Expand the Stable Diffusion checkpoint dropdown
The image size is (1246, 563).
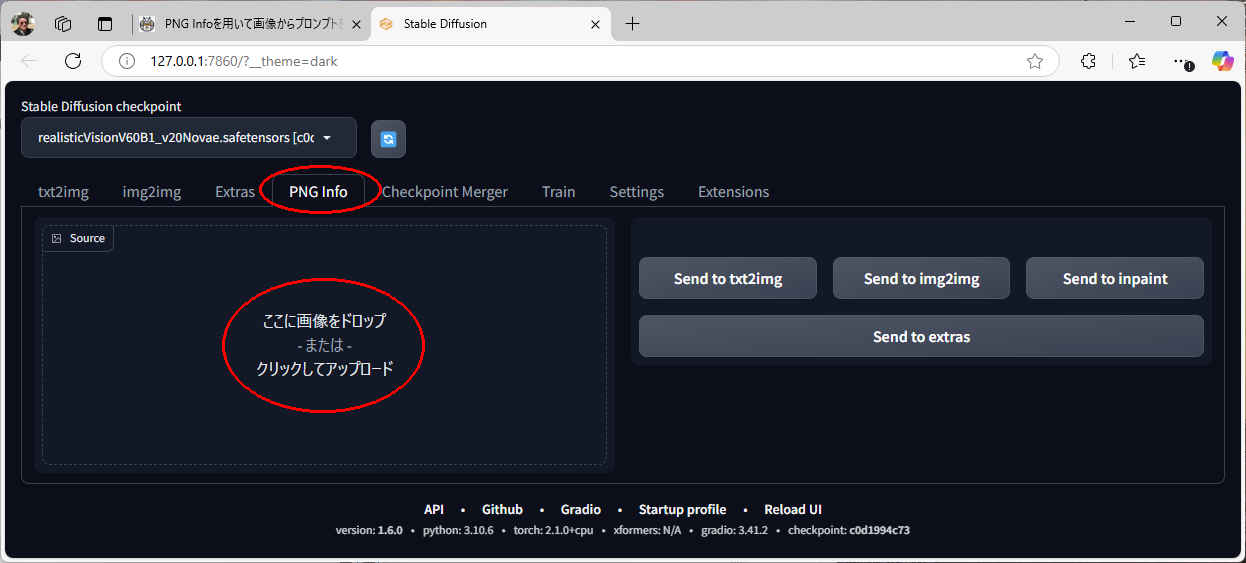pyautogui.click(x=188, y=138)
